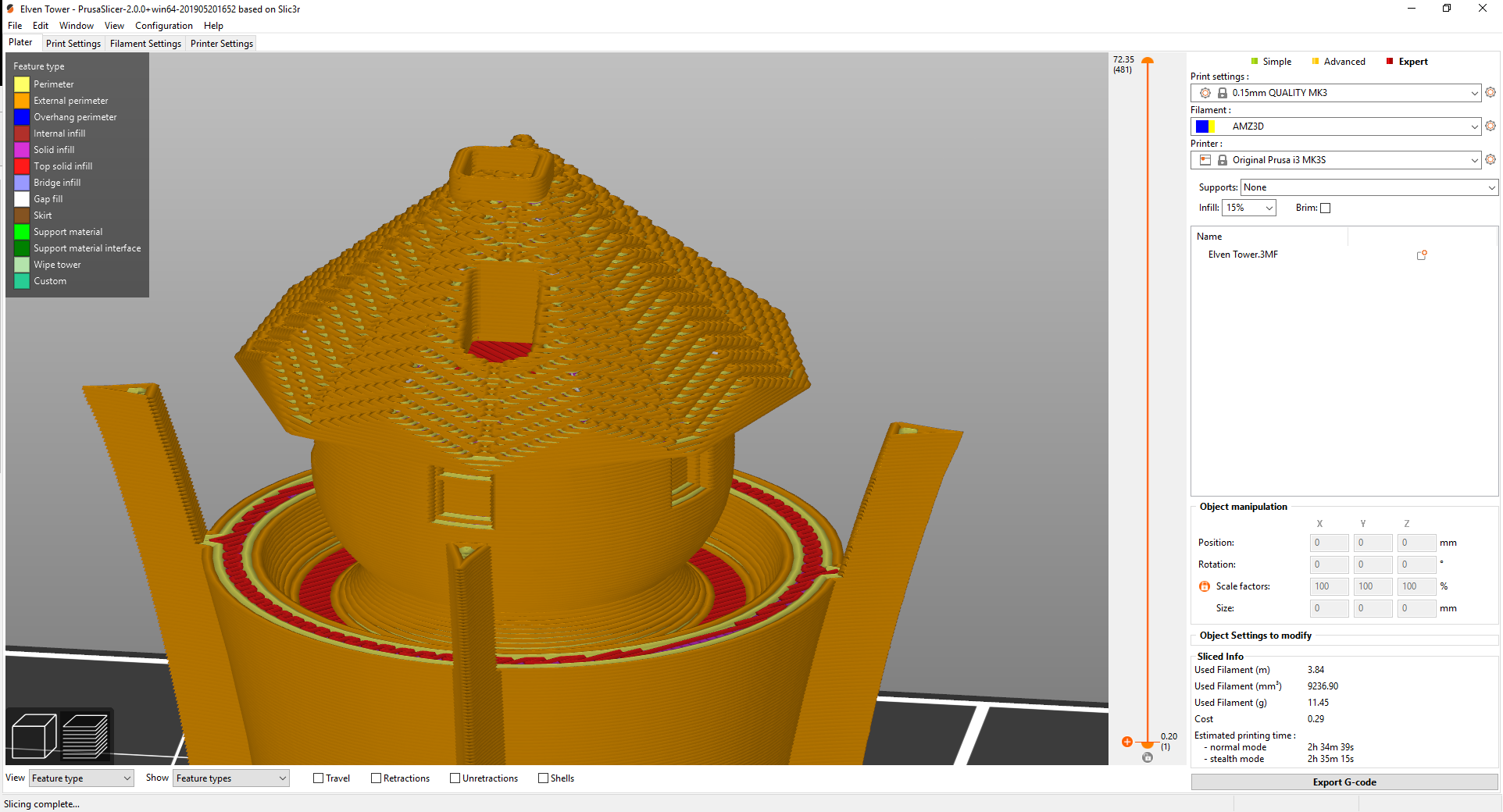Click gear icon beside Filament preset
The height and width of the screenshot is (812, 1503).
(x=1491, y=126)
